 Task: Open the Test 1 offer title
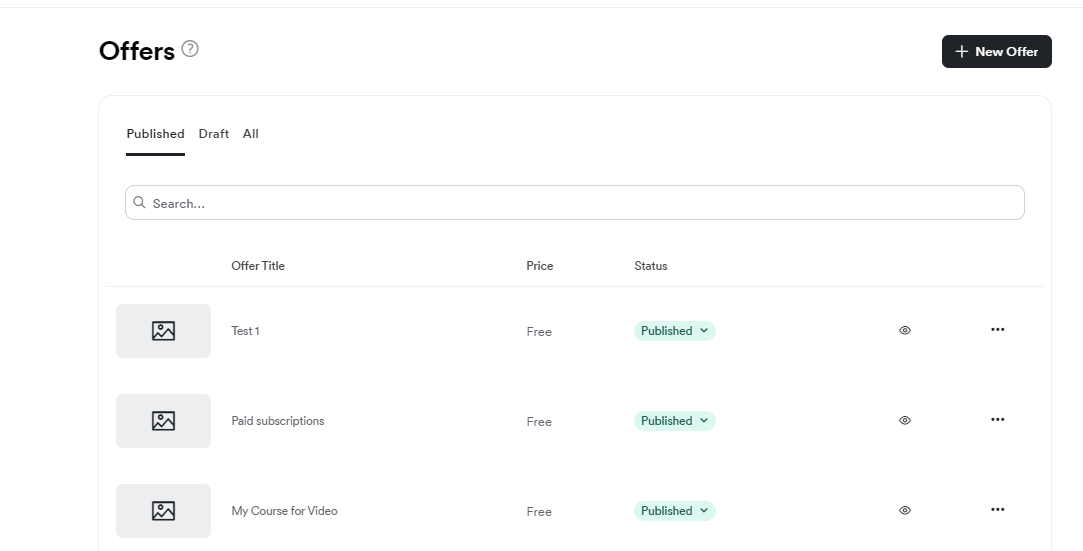point(245,331)
